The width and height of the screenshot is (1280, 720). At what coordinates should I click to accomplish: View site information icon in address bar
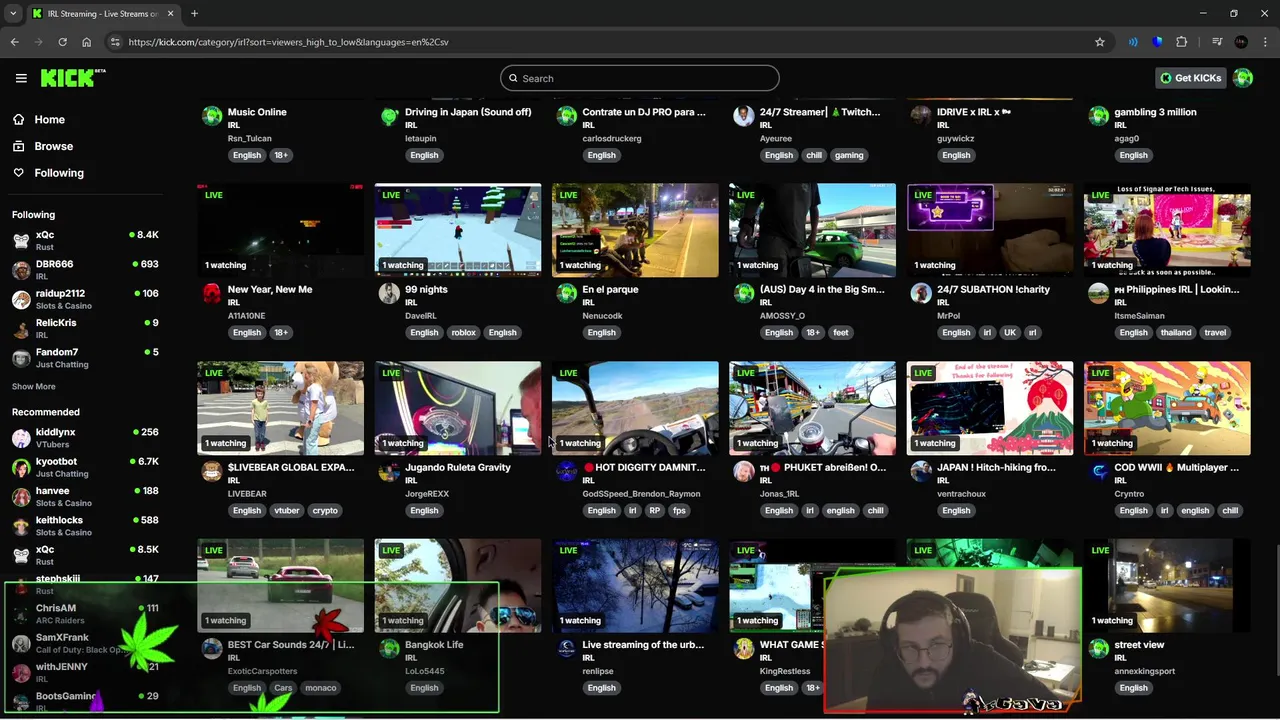pos(115,42)
